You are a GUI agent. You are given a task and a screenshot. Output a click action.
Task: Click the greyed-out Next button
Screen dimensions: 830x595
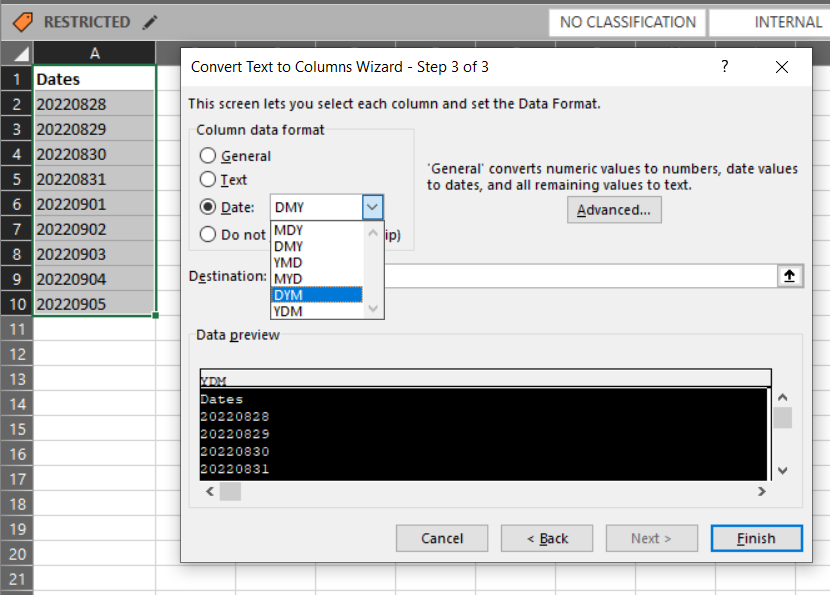[652, 538]
